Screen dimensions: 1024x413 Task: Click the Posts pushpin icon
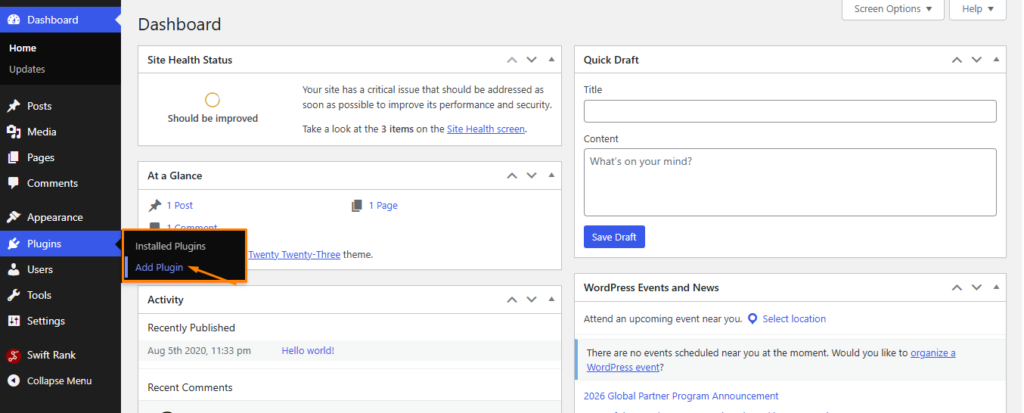(13, 107)
